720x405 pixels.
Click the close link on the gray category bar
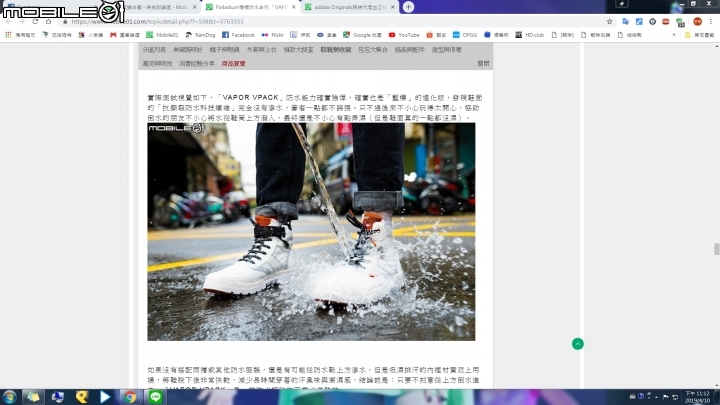click(483, 63)
